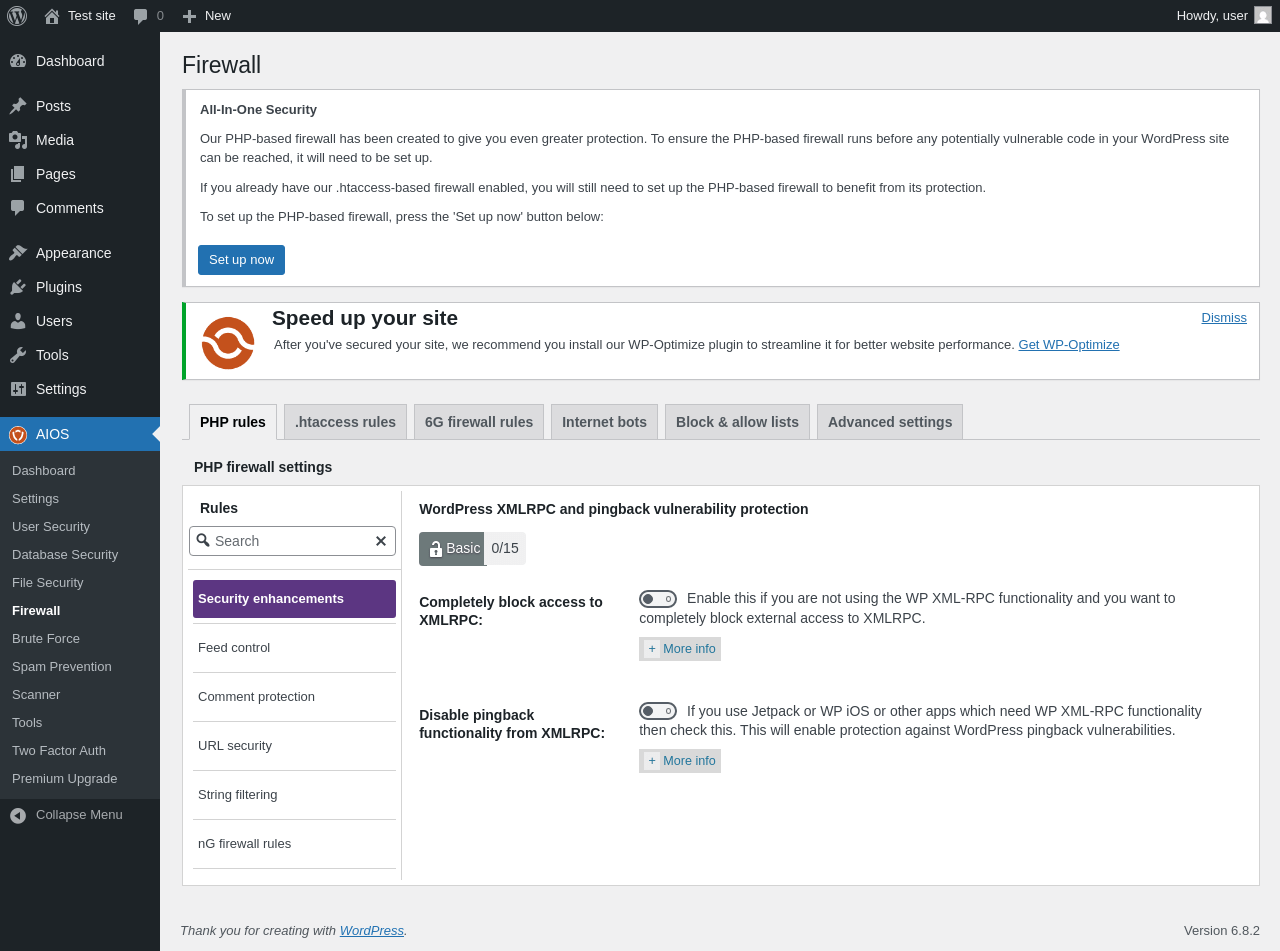This screenshot has height=951, width=1280.
Task: Toggle Disable pingback functionality from XMLRPC
Action: tap(658, 711)
